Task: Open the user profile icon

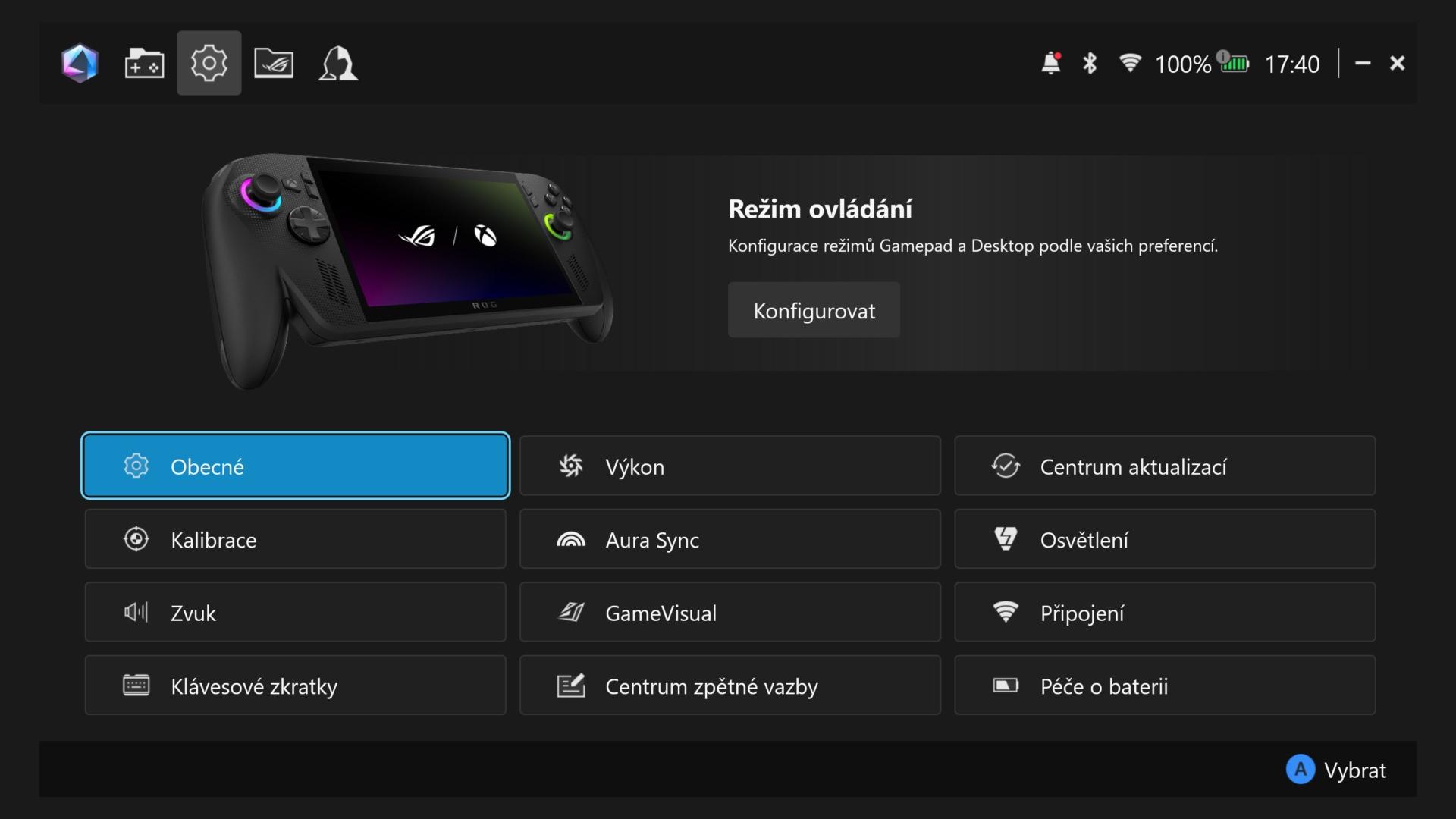Action: 338,63
